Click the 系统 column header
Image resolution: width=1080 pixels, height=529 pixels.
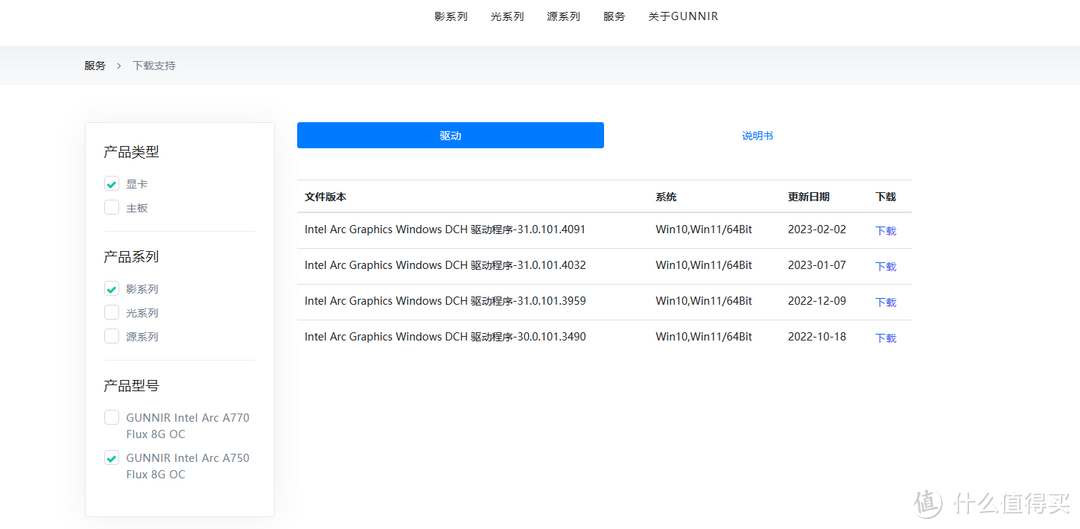(x=666, y=196)
